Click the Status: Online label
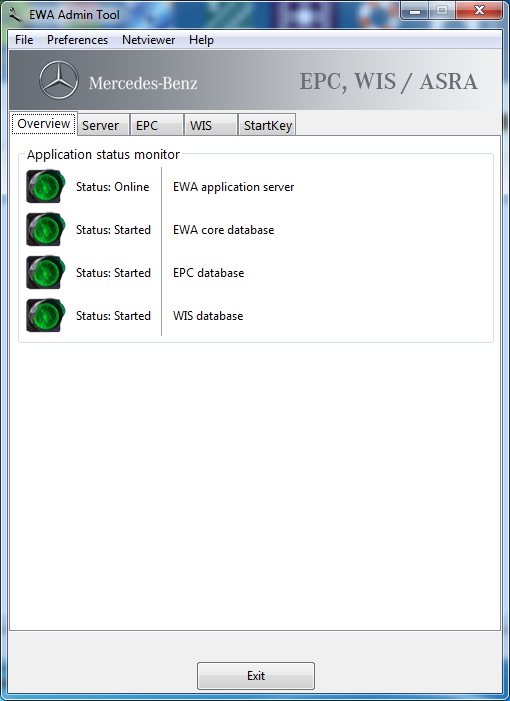Viewport: 510px width, 701px height. tap(113, 186)
